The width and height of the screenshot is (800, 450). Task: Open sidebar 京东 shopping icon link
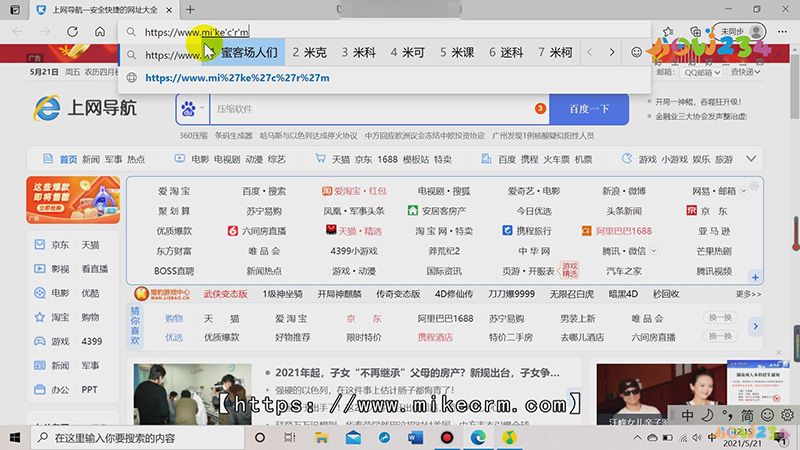pos(40,244)
